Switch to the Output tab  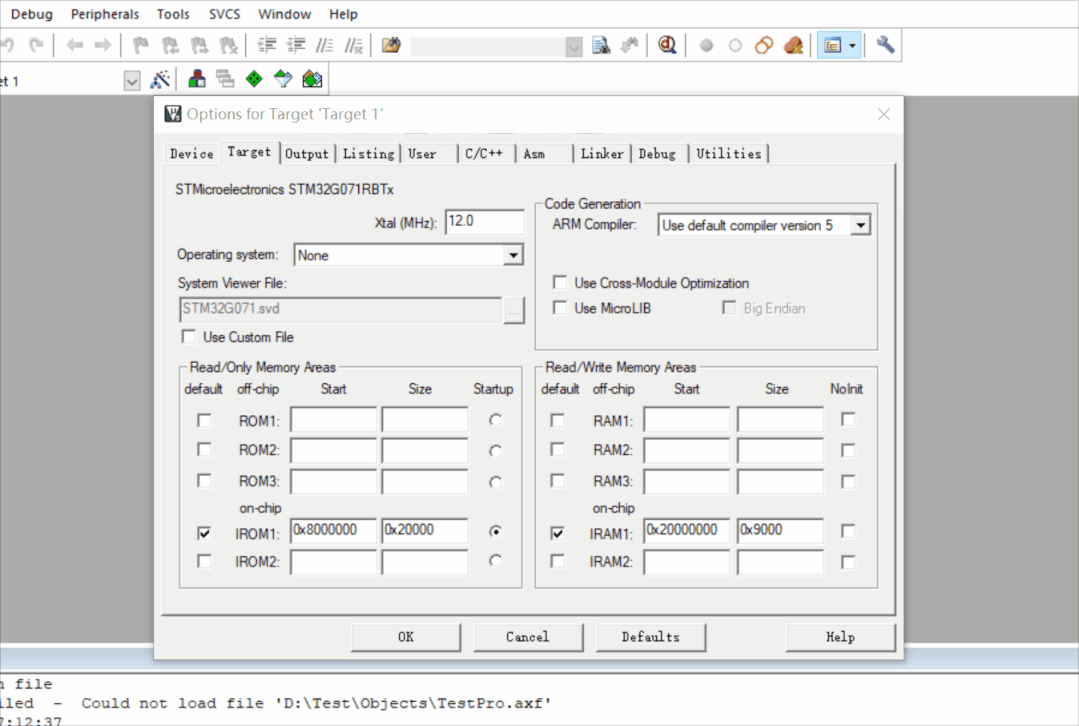pyautogui.click(x=307, y=153)
